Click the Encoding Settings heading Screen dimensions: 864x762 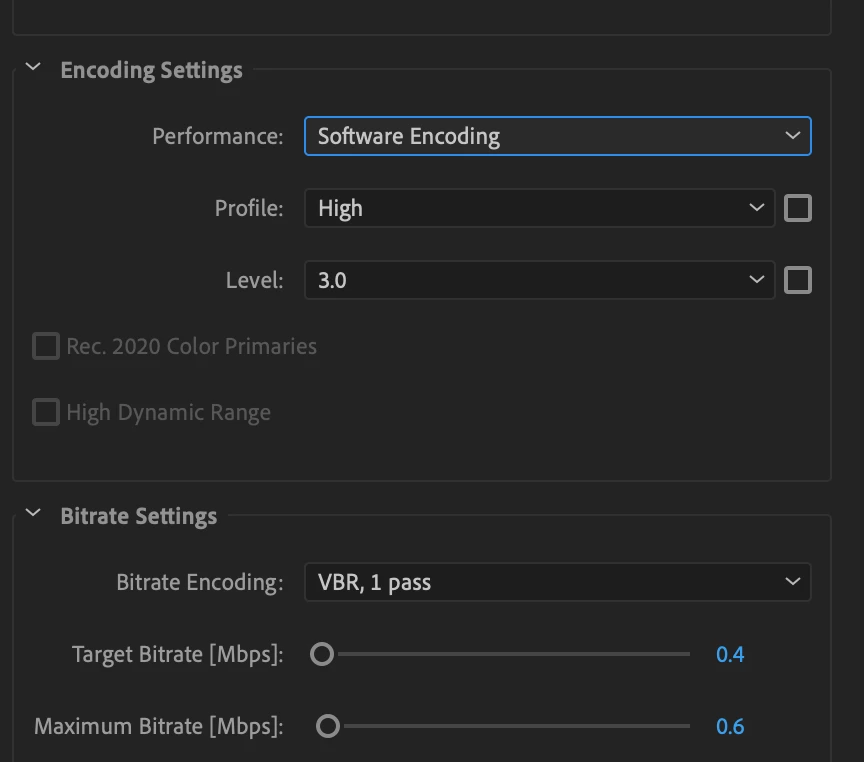(x=151, y=70)
